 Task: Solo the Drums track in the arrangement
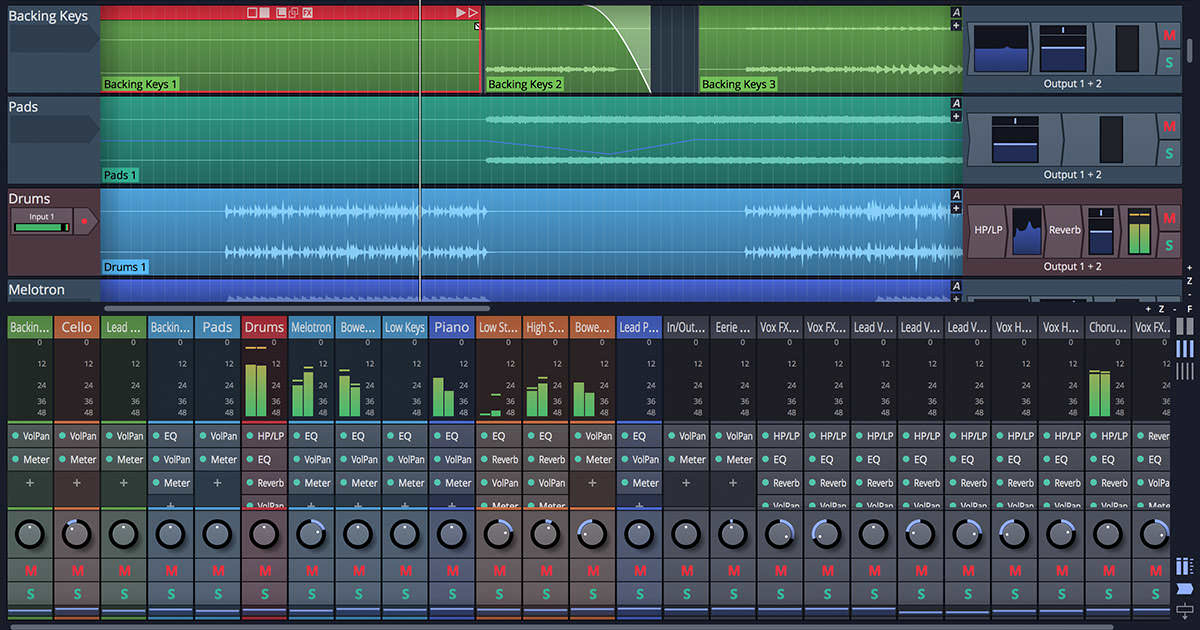[1169, 246]
